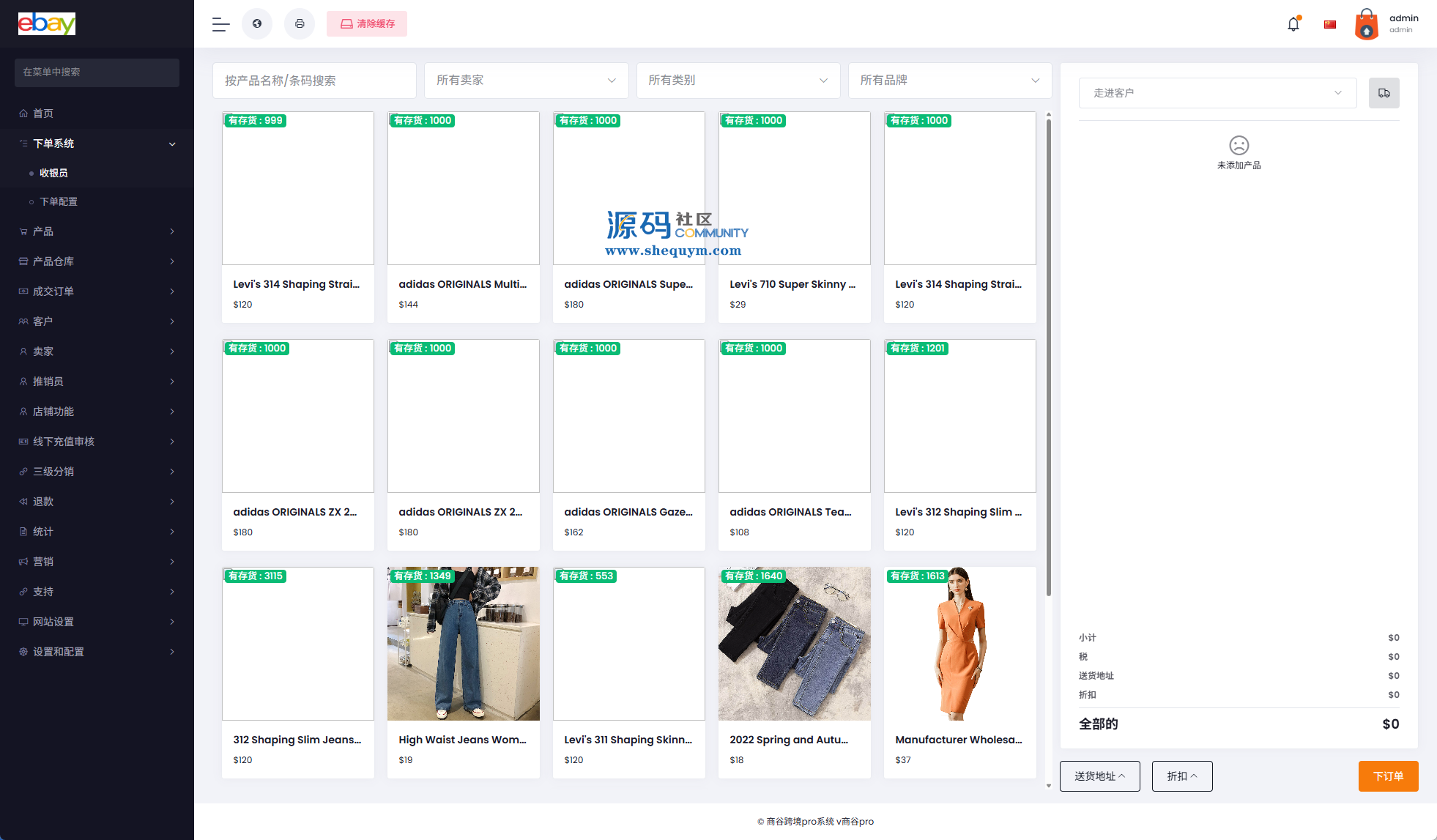The height and width of the screenshot is (840, 1437).
Task: Click the eBay logo
Action: 47,23
